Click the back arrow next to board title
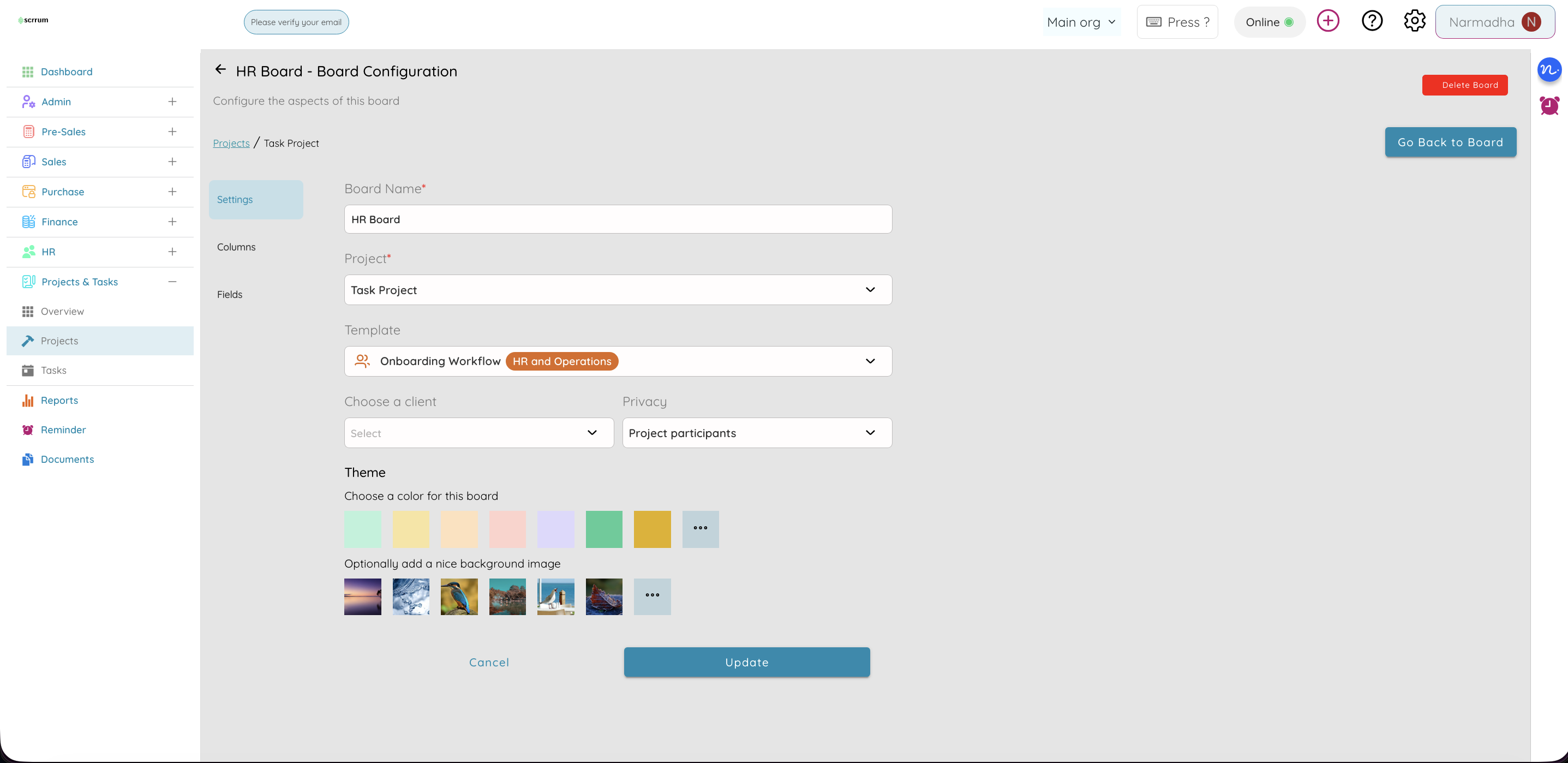 (x=220, y=69)
